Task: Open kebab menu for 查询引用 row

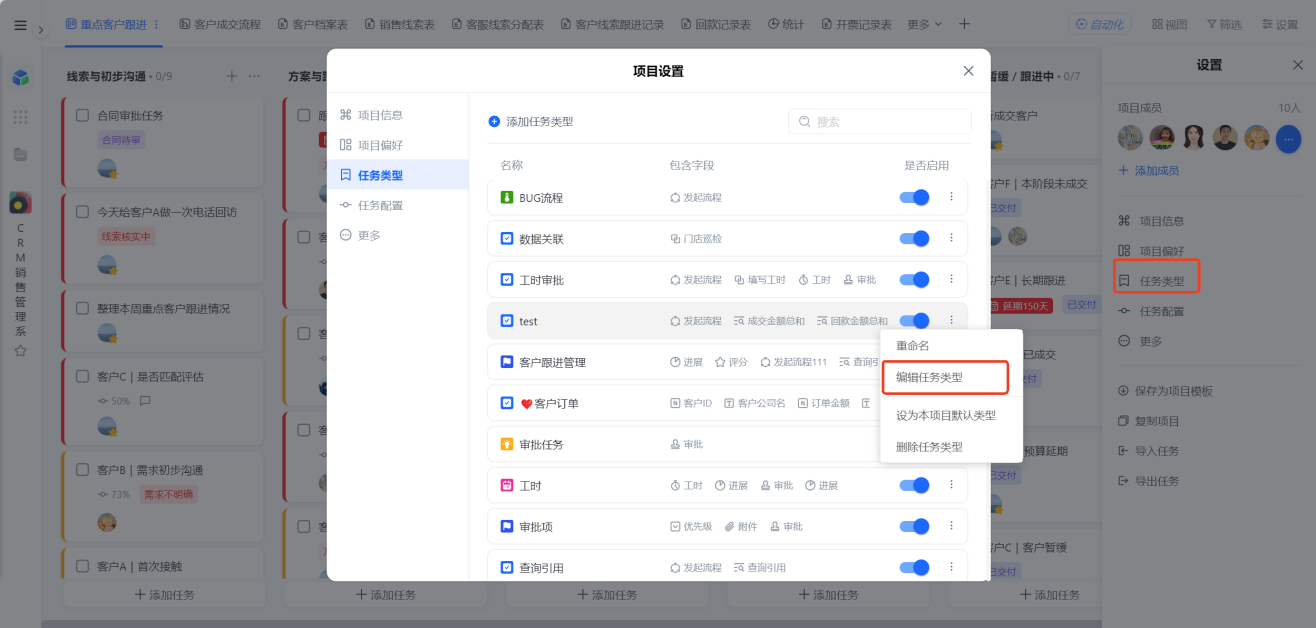Action: point(951,567)
